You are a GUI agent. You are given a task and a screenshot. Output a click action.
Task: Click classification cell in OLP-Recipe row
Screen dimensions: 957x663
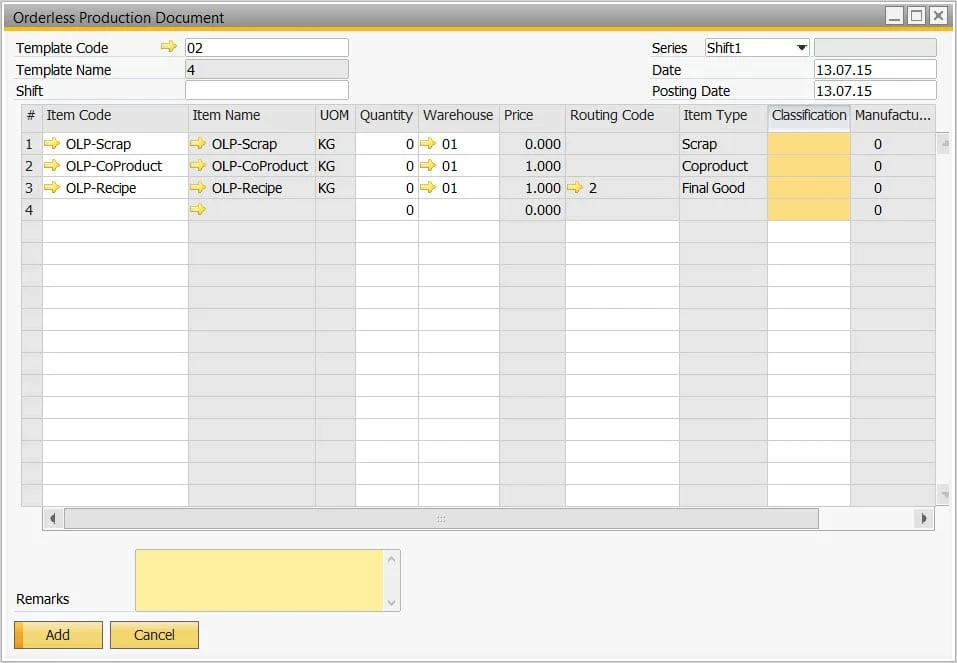[x=809, y=187]
